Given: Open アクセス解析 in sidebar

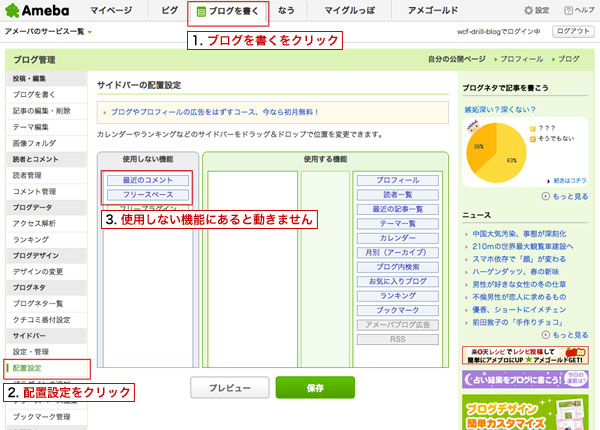Looking at the screenshot, I should click(x=47, y=223).
